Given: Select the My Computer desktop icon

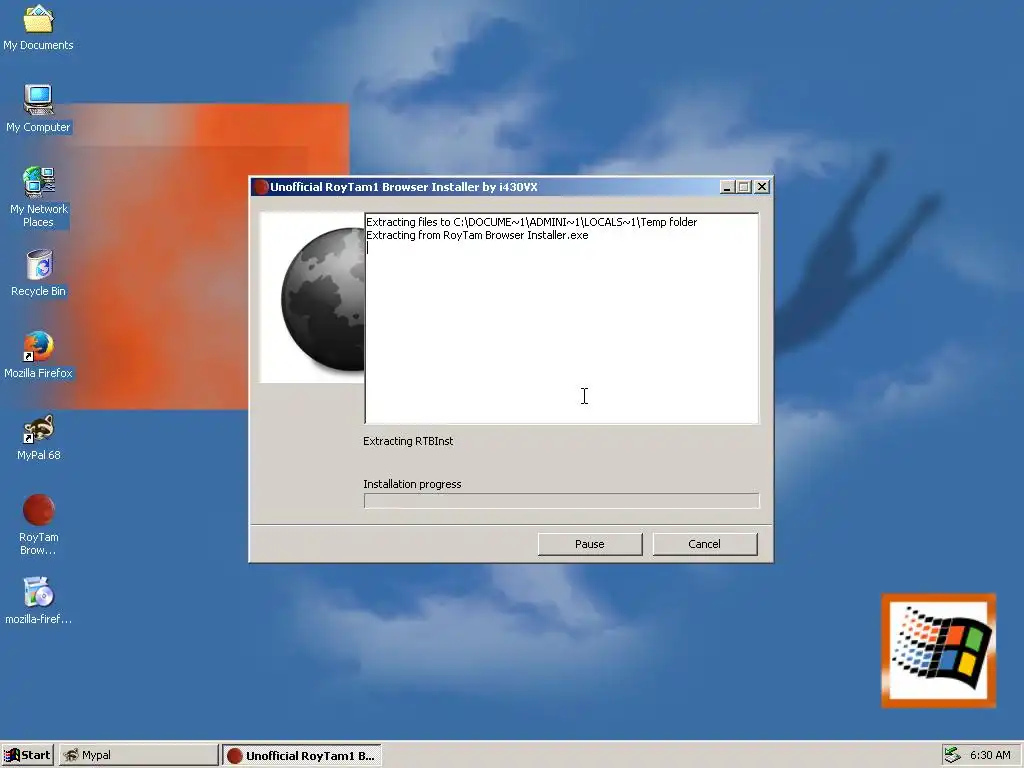Looking at the screenshot, I should click(38, 108).
